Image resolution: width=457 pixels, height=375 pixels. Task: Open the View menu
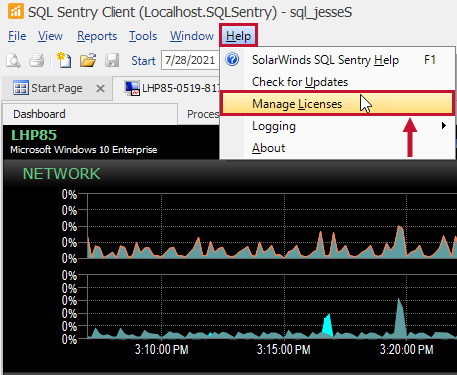click(50, 36)
